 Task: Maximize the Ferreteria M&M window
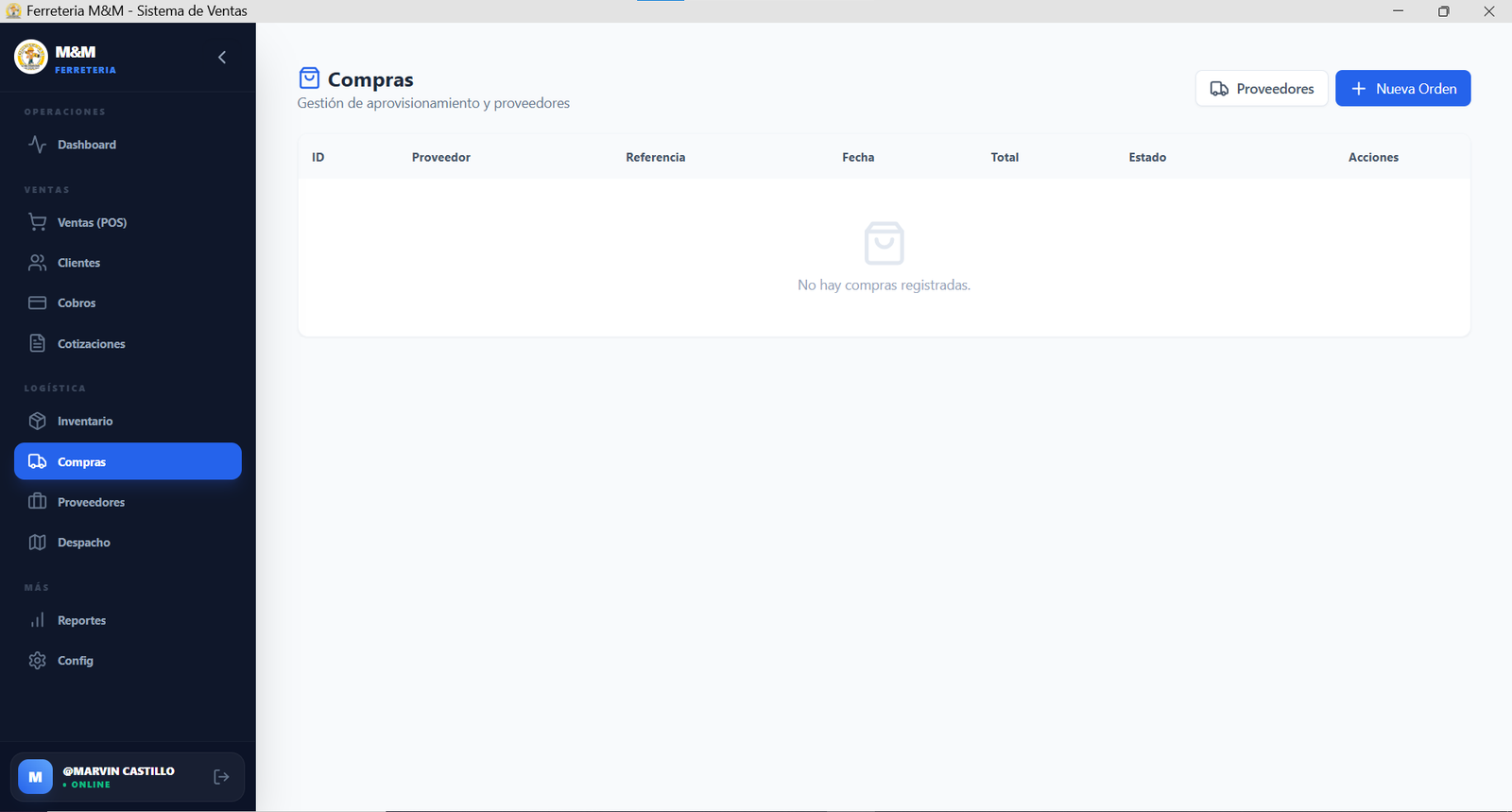[1444, 11]
